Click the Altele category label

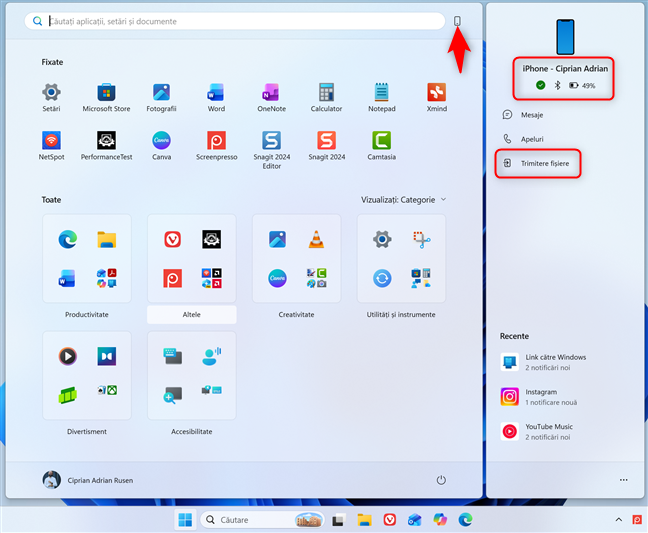click(192, 315)
